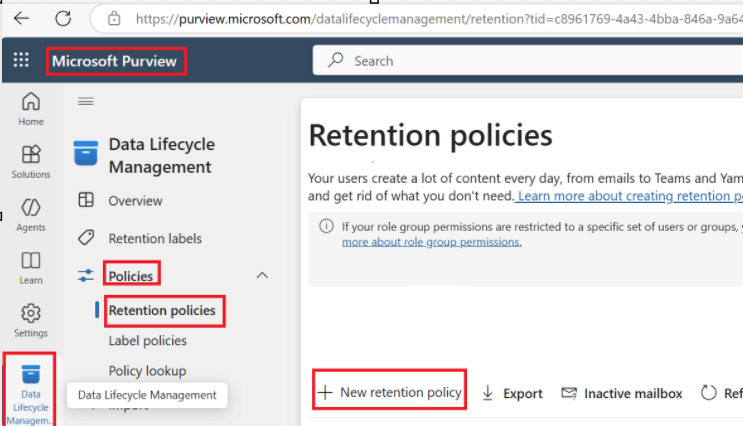Create a New retention policy
The width and height of the screenshot is (743, 426).
[x=390, y=392]
